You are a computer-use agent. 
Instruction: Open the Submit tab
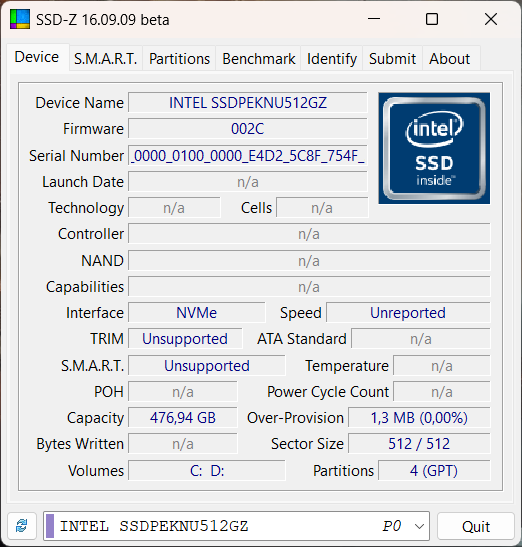click(393, 59)
